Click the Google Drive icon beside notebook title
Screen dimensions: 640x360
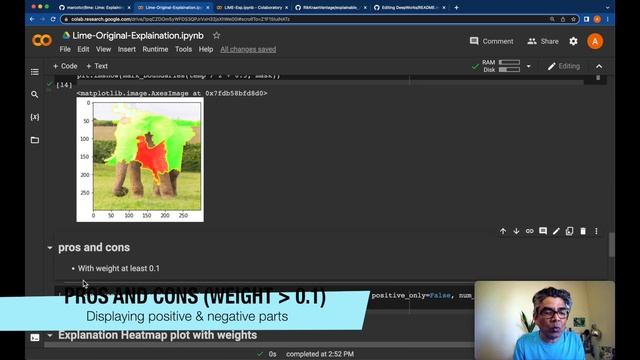click(x=66, y=36)
